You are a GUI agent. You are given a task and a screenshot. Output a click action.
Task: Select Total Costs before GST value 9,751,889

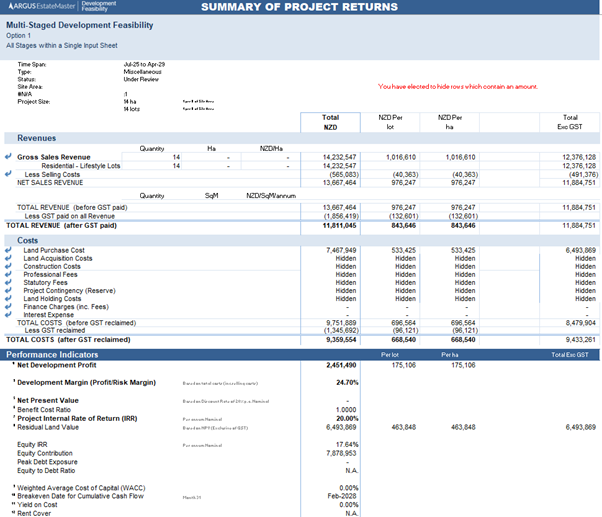click(341, 323)
